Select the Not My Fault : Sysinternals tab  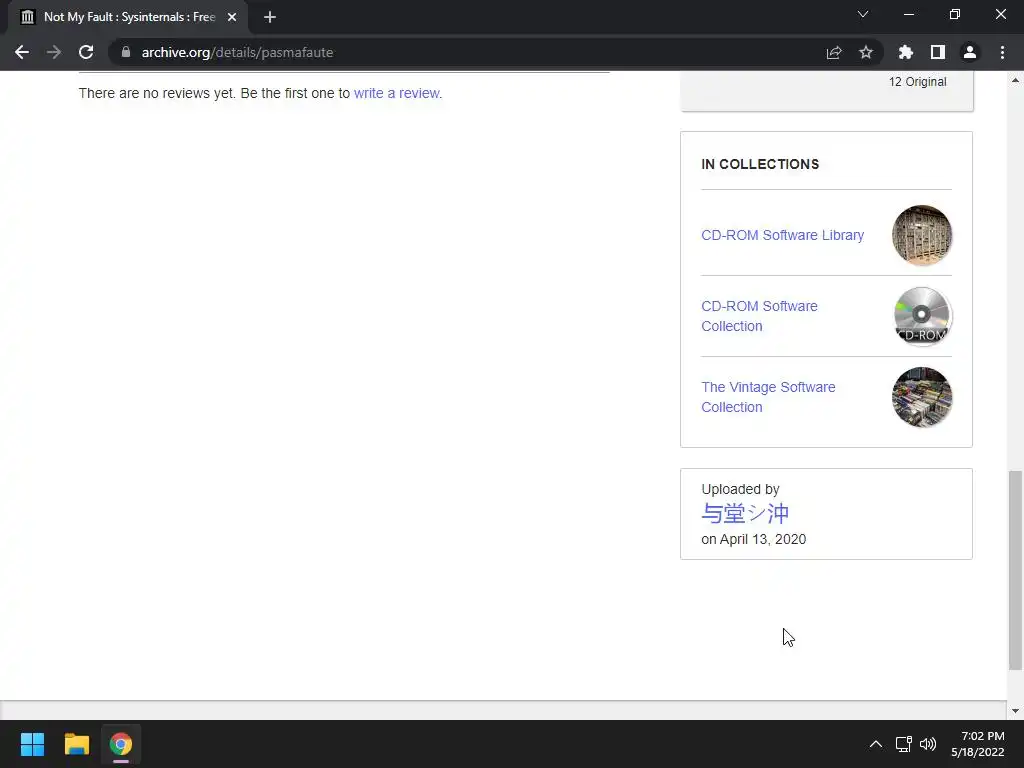[x=128, y=17]
